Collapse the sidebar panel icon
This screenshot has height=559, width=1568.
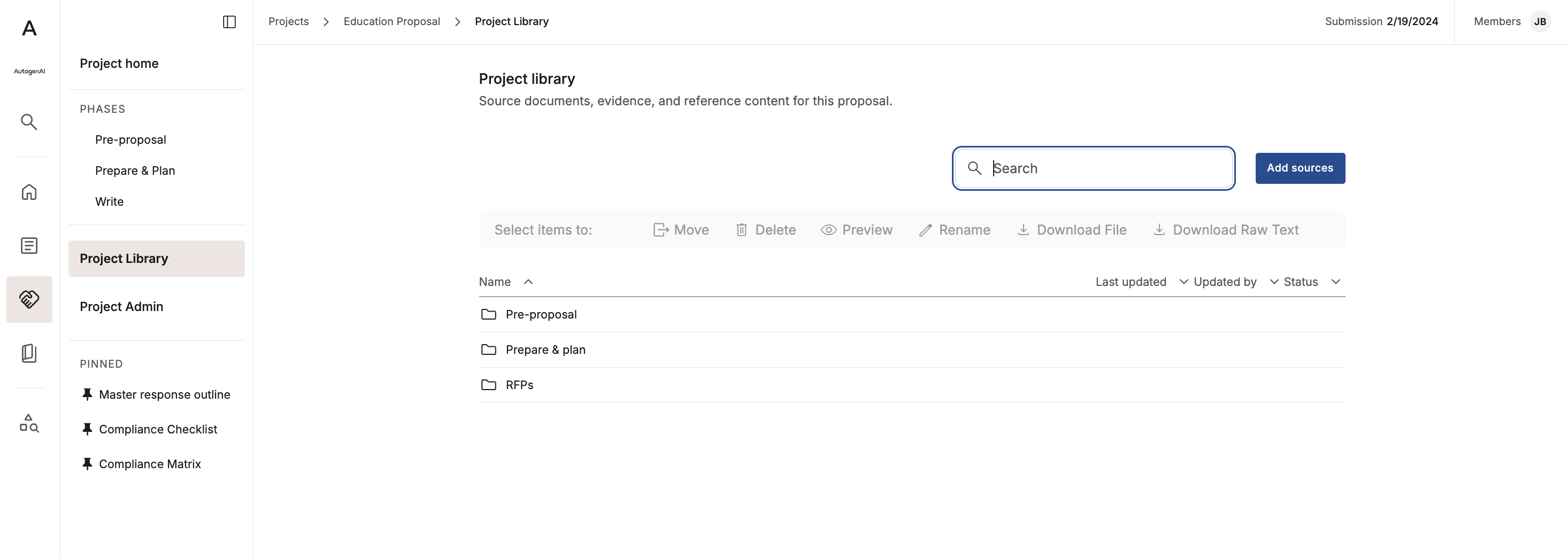coord(229,22)
